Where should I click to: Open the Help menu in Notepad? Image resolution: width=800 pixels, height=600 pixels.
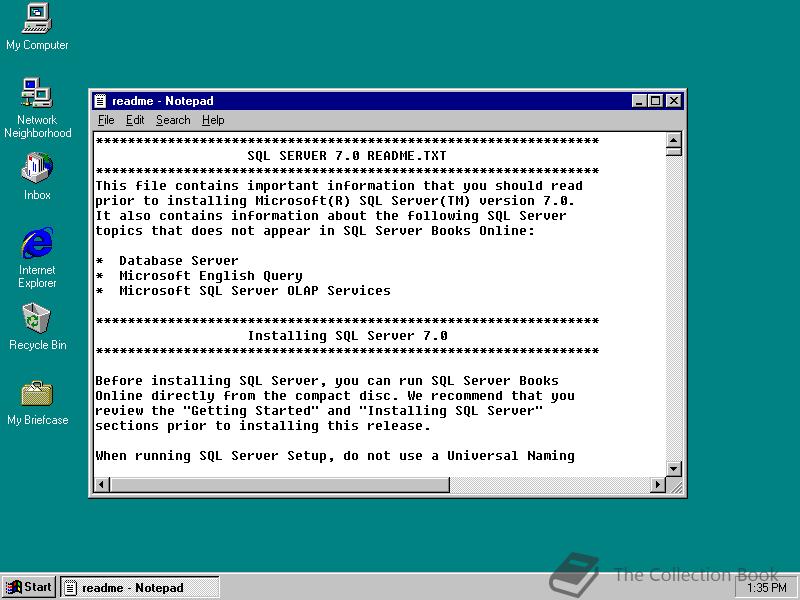point(213,120)
